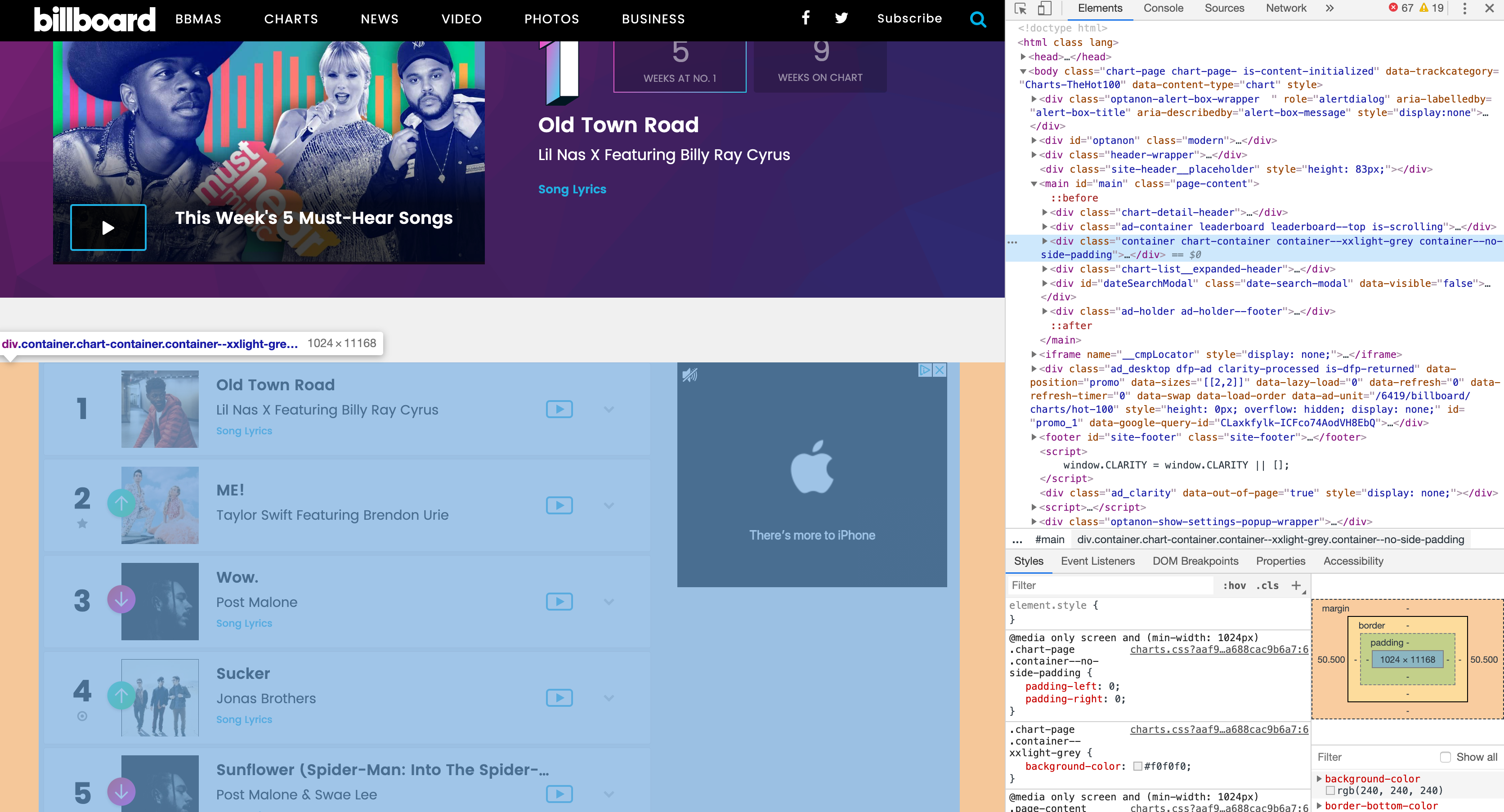Go to BUSINESS section
Image resolution: width=1504 pixels, height=812 pixels.
pyautogui.click(x=653, y=19)
